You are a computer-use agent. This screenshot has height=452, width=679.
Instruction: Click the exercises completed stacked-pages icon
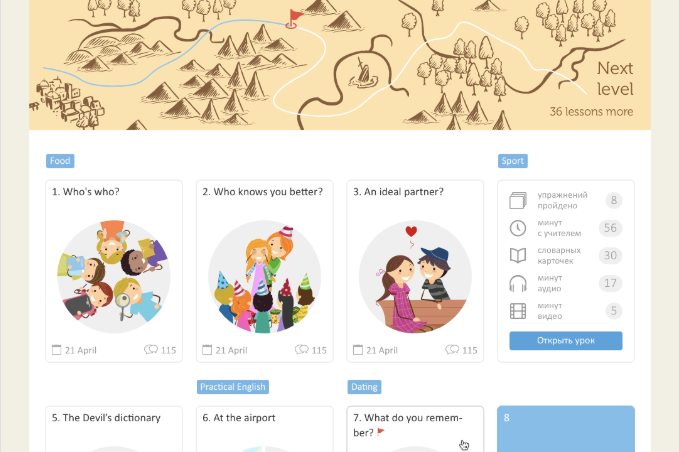click(x=518, y=200)
